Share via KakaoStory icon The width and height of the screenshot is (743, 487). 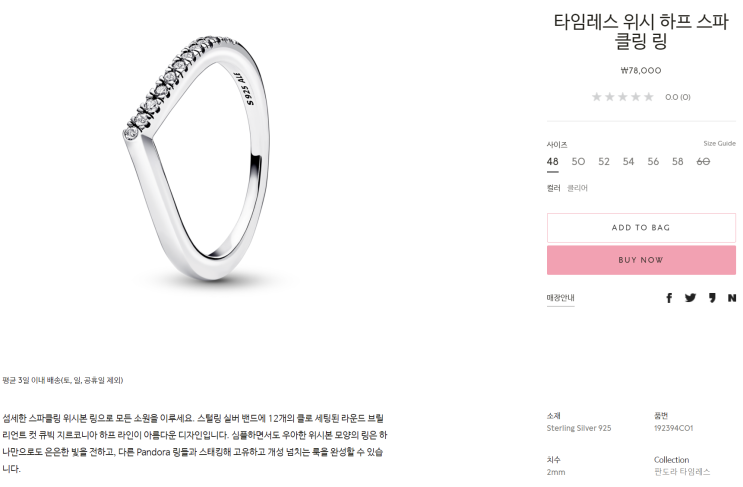(712, 298)
